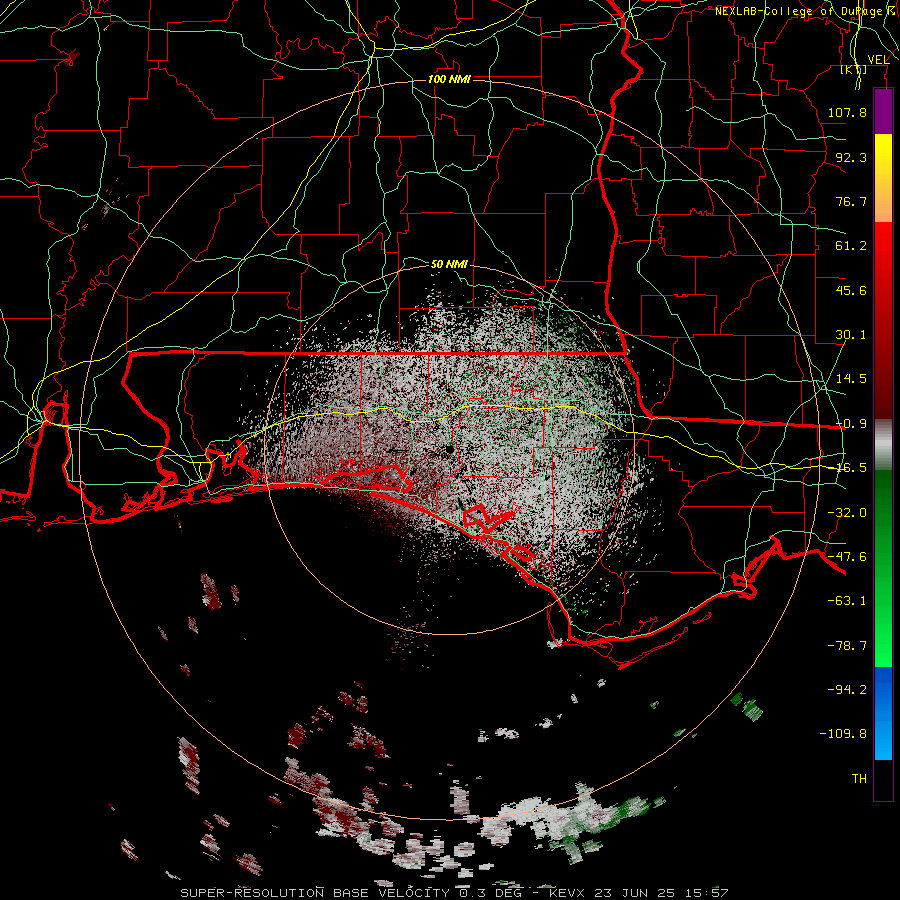The width and height of the screenshot is (900, 900).
Task: Click the -32.0 legend value
Action: point(847,513)
